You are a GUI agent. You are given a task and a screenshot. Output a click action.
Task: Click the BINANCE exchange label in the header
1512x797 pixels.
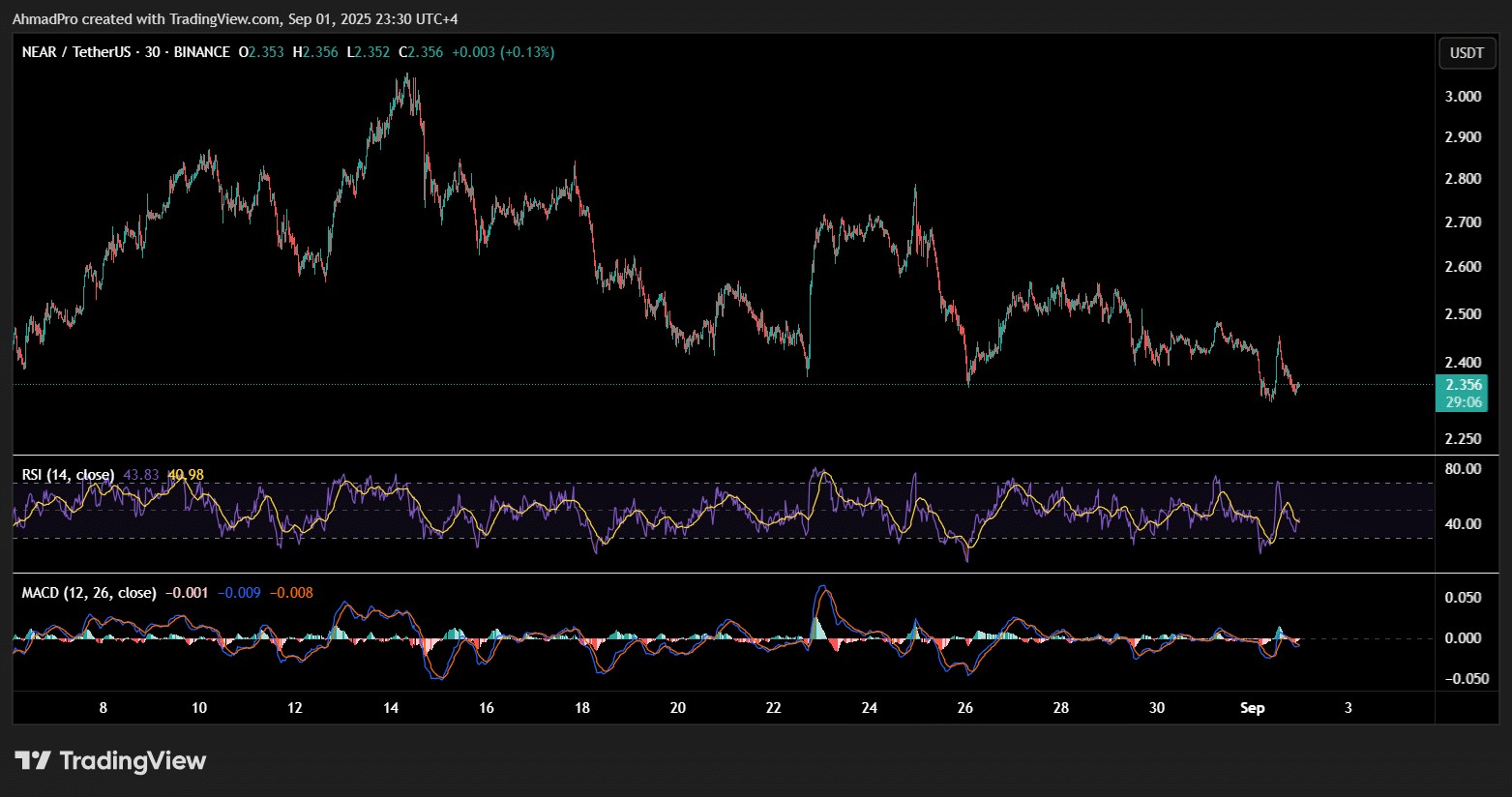click(201, 52)
